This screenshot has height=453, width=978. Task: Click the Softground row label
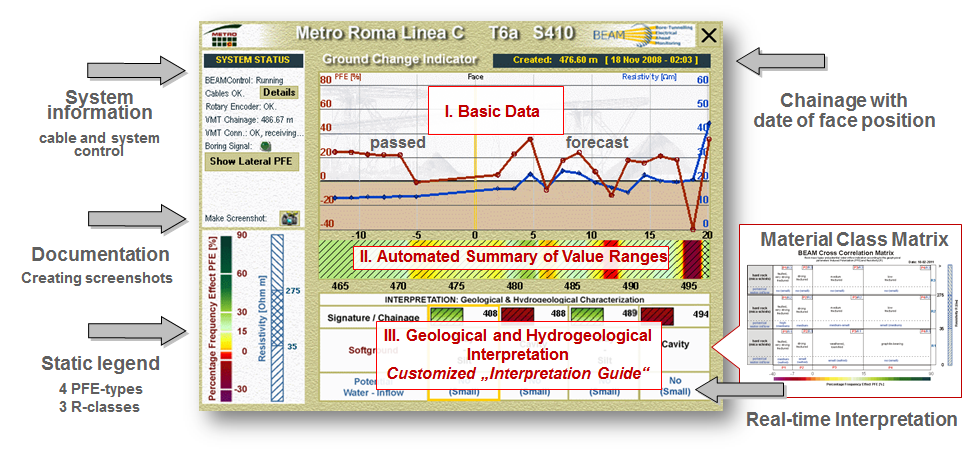[x=369, y=350]
